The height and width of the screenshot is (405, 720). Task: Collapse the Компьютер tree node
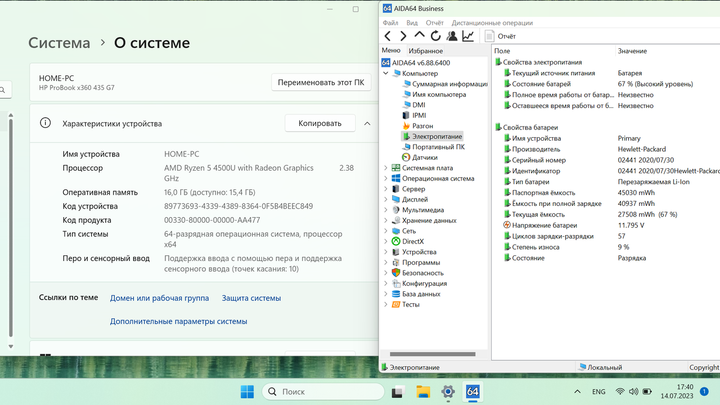click(386, 73)
